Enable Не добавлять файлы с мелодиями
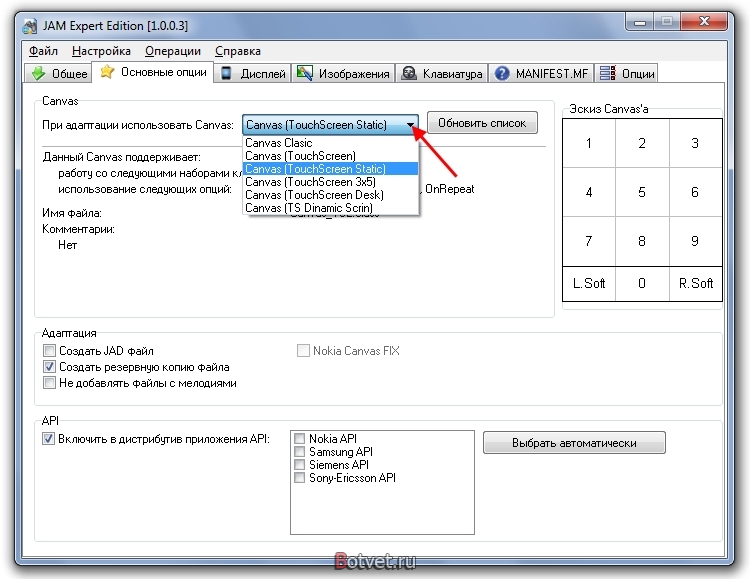750x579 pixels. click(x=49, y=383)
